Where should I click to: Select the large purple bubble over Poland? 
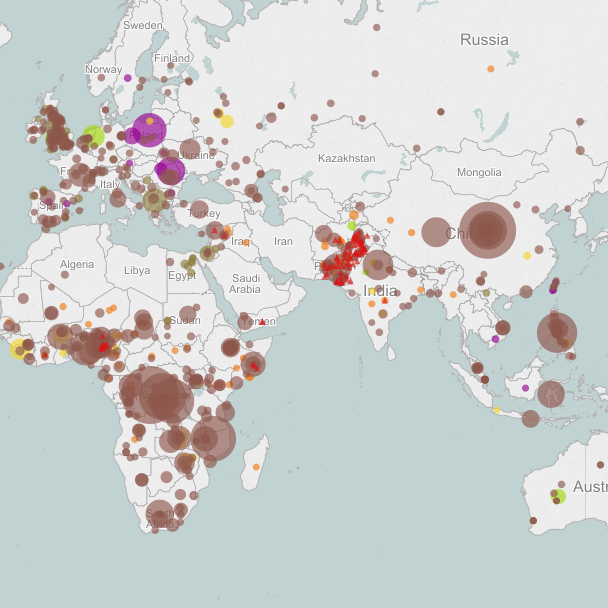(149, 130)
